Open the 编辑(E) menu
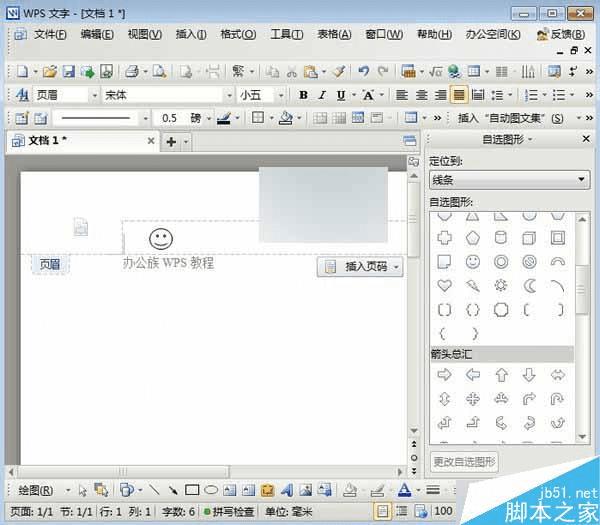 click(x=97, y=34)
